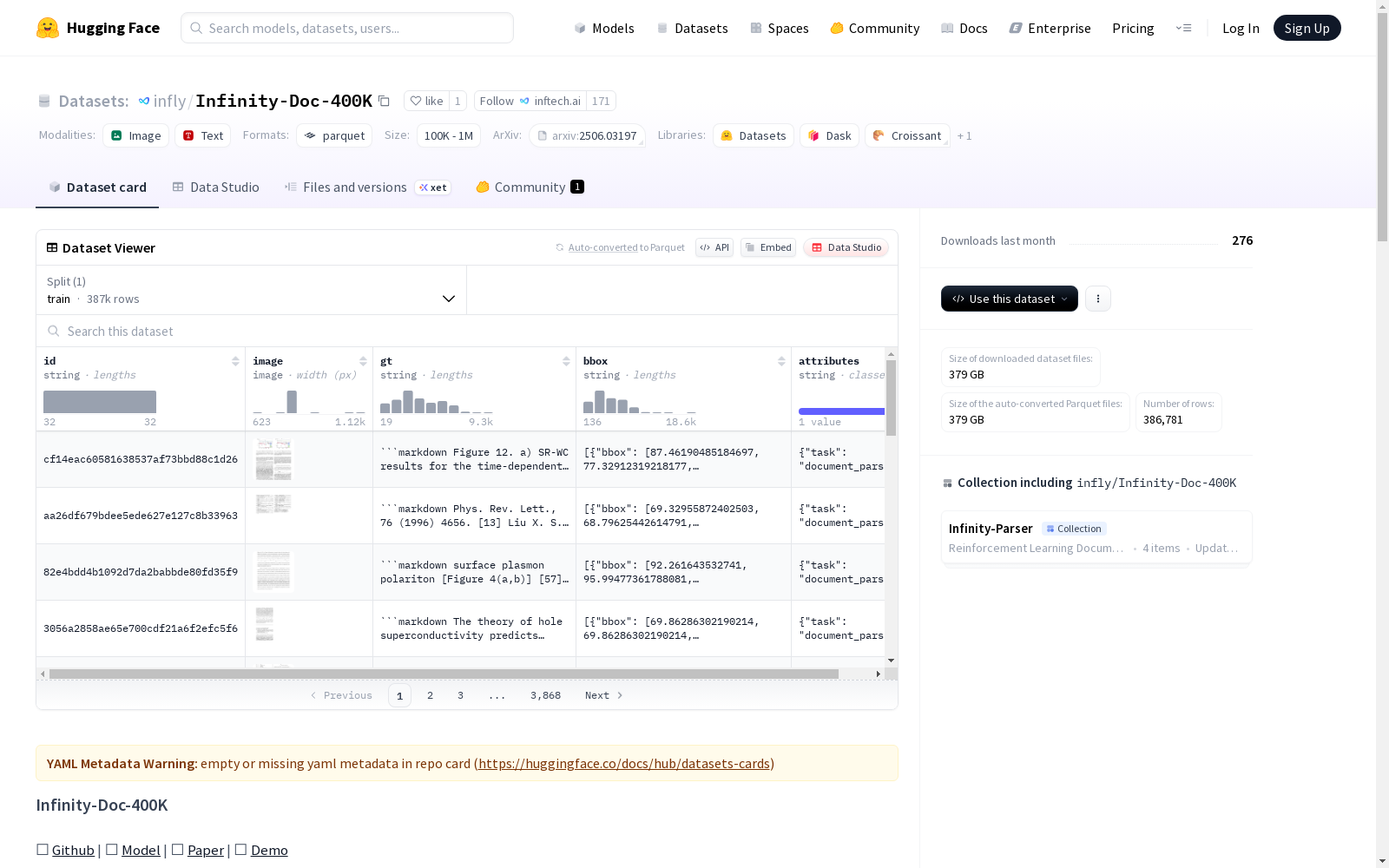Open Data Studio from viewer header
Viewport: 1389px width, 868px height.
[846, 247]
